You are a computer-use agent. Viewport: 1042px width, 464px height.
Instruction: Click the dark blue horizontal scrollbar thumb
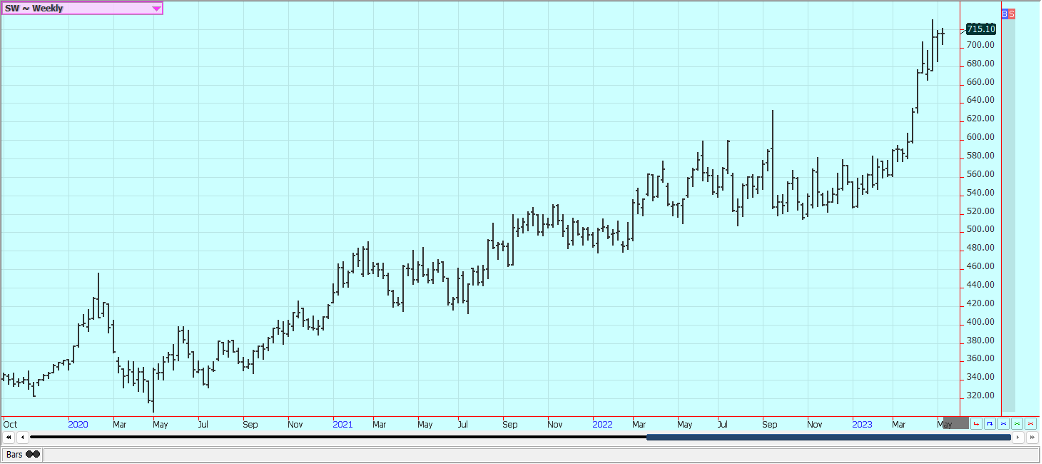(x=828, y=437)
